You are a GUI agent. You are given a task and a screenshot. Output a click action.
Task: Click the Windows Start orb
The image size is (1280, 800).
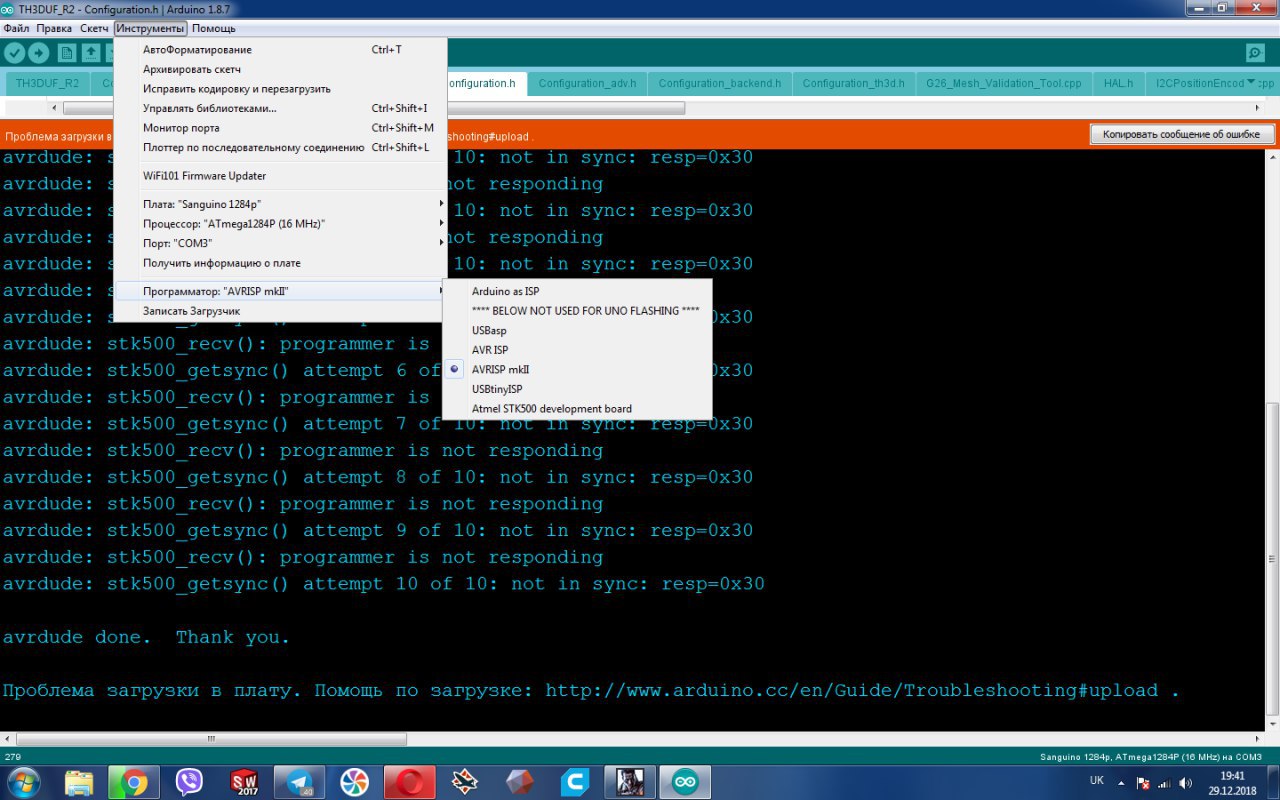tap(23, 781)
